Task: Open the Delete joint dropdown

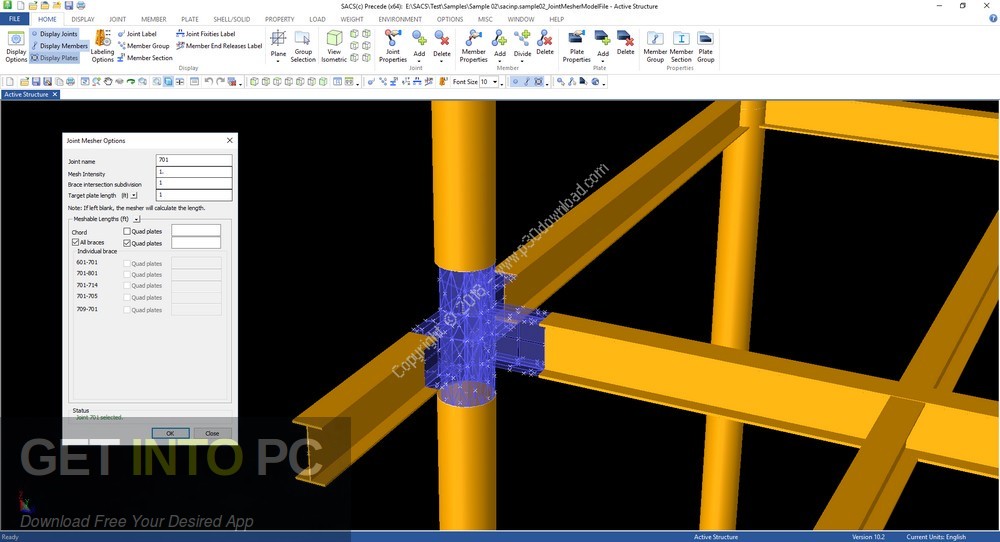Action: click(x=442, y=46)
